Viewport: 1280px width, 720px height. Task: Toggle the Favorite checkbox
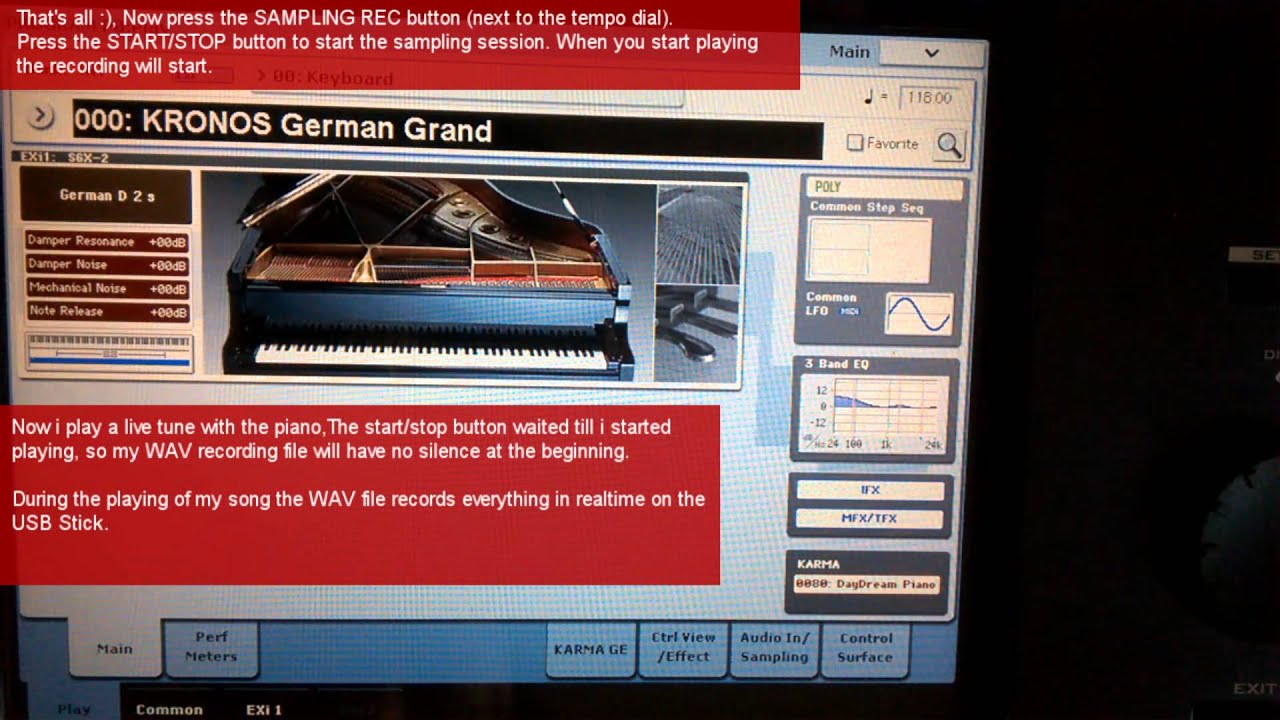(x=855, y=143)
